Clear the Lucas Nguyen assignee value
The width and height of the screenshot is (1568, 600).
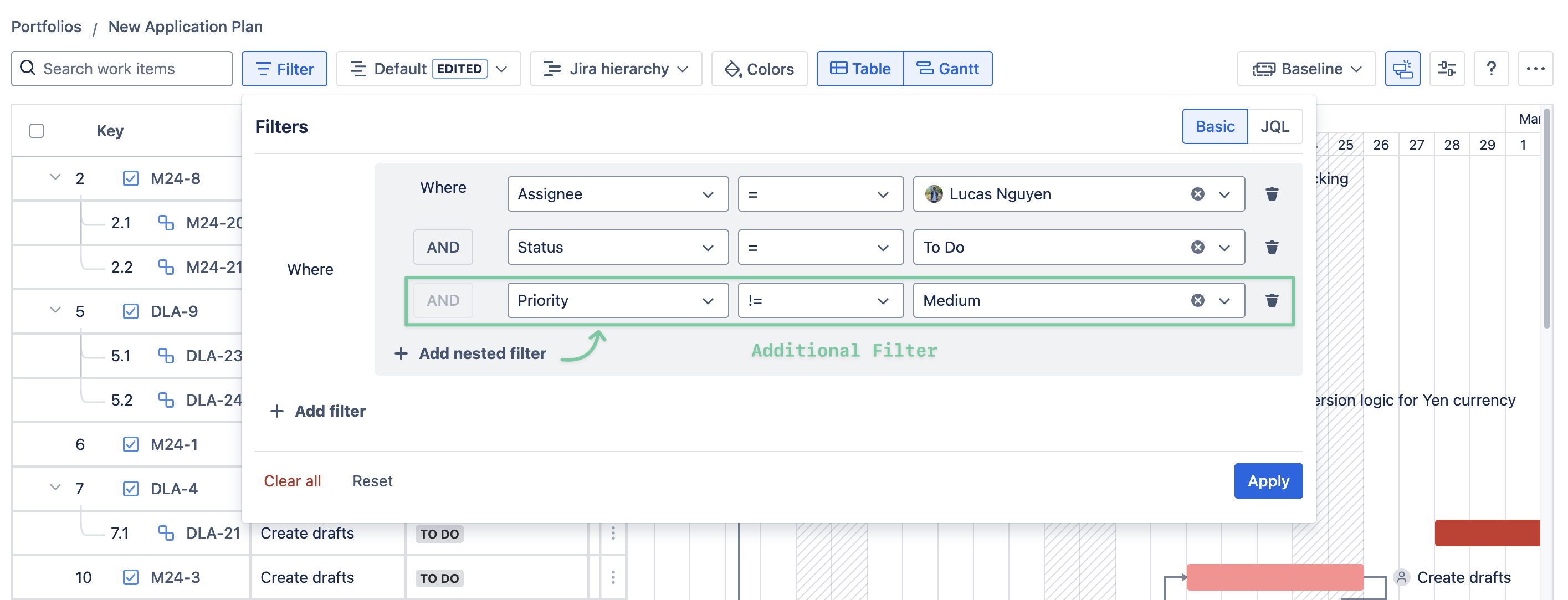[x=1197, y=194]
